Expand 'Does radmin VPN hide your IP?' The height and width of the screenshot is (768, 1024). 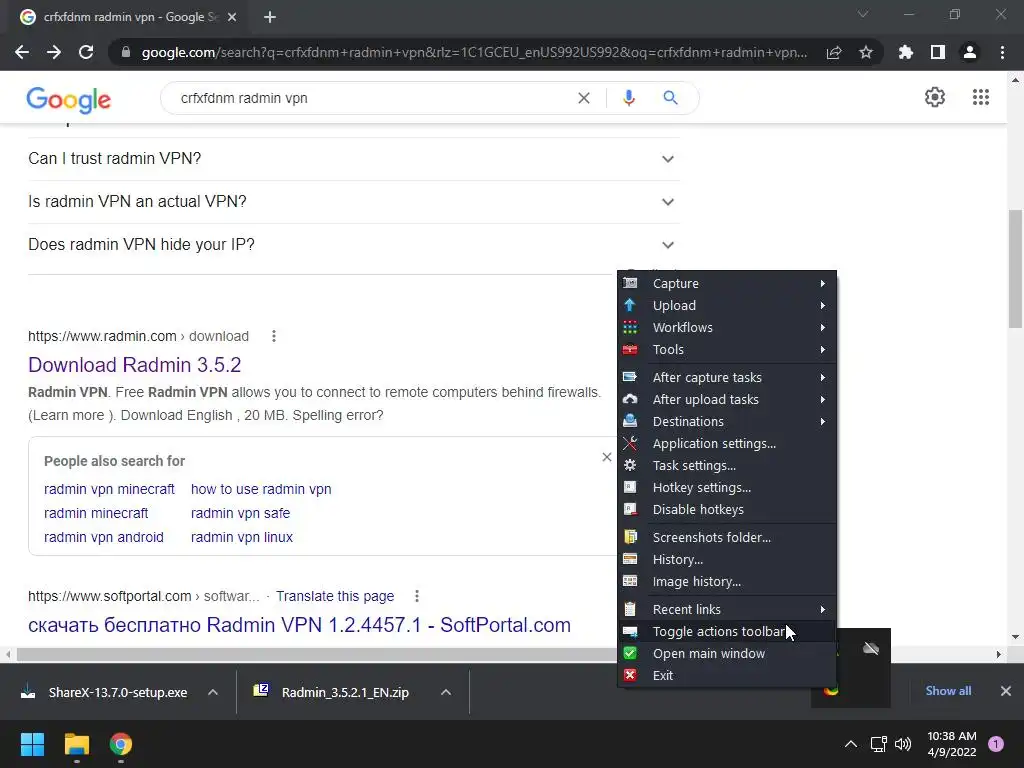[353, 245]
